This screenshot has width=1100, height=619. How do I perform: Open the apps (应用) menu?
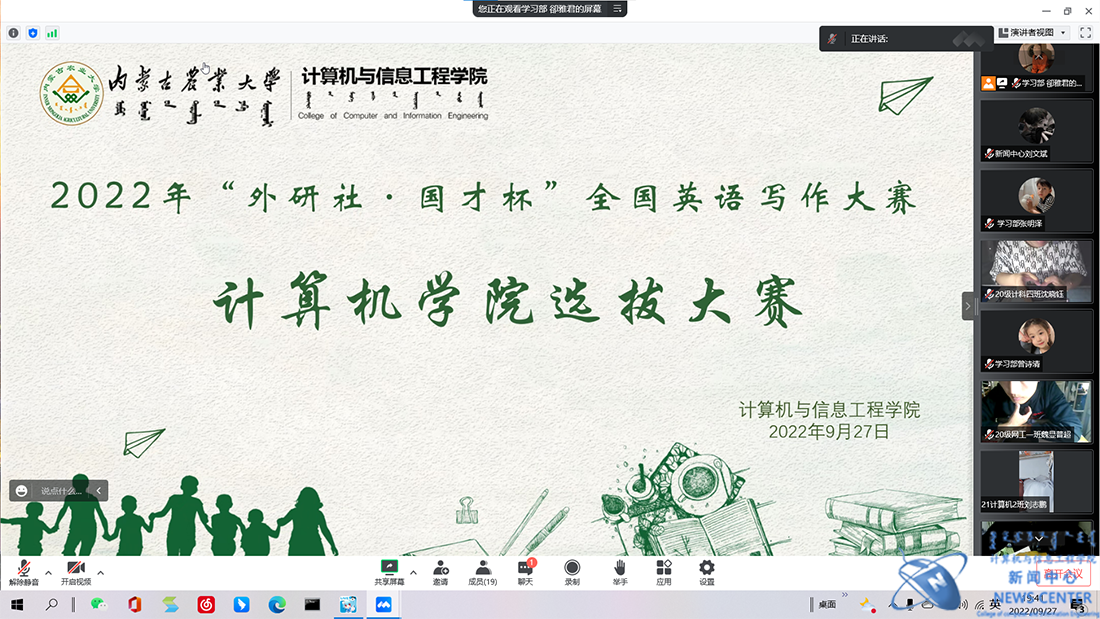[664, 572]
